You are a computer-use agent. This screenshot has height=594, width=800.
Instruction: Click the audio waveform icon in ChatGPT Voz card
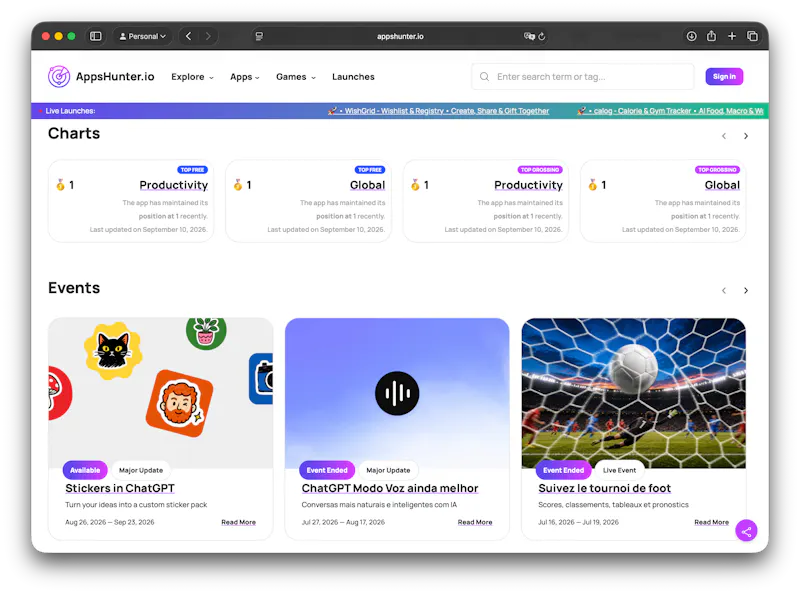pos(397,393)
